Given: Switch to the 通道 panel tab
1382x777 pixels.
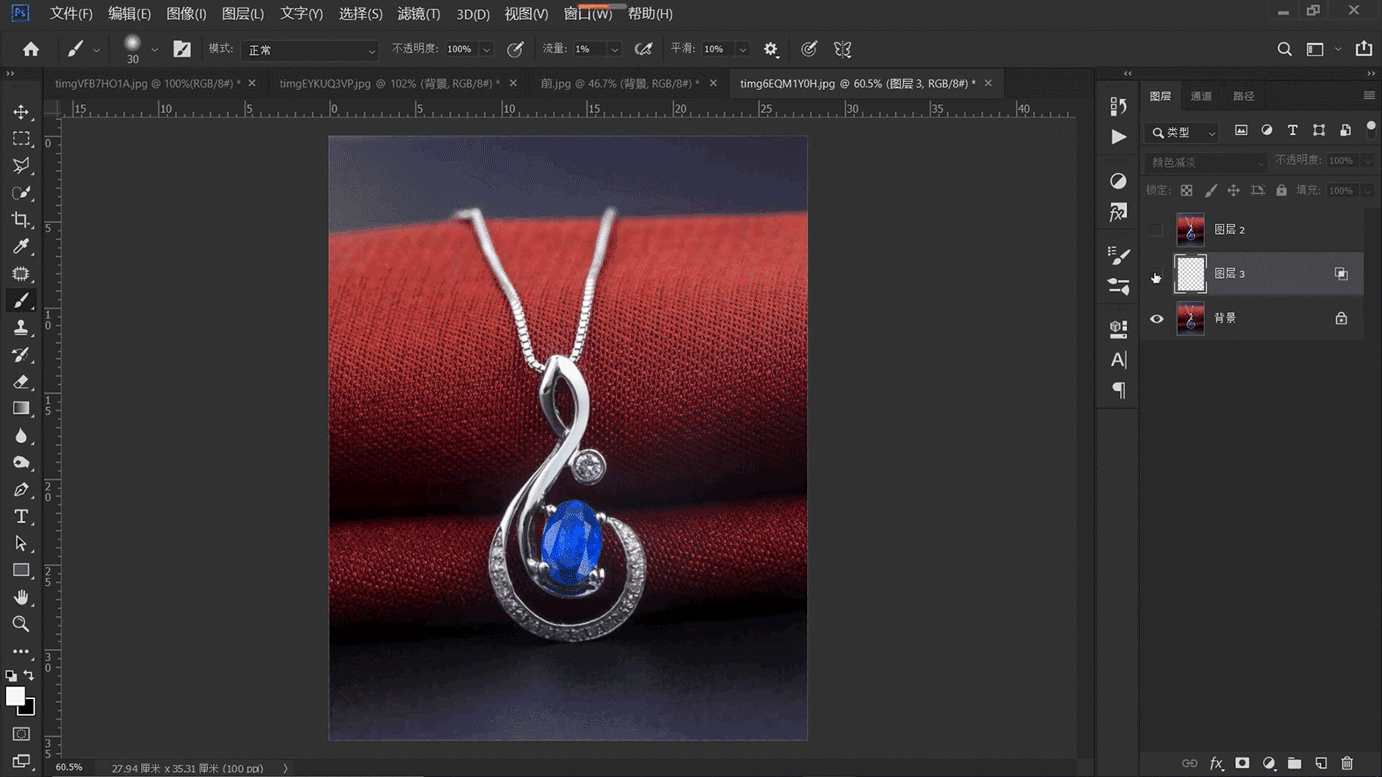Looking at the screenshot, I should pyautogui.click(x=1201, y=96).
